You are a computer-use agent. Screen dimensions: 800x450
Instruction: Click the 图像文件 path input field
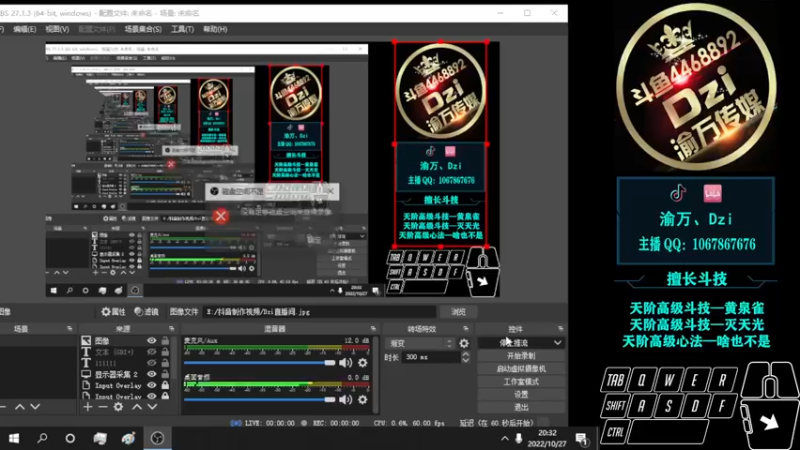319,312
